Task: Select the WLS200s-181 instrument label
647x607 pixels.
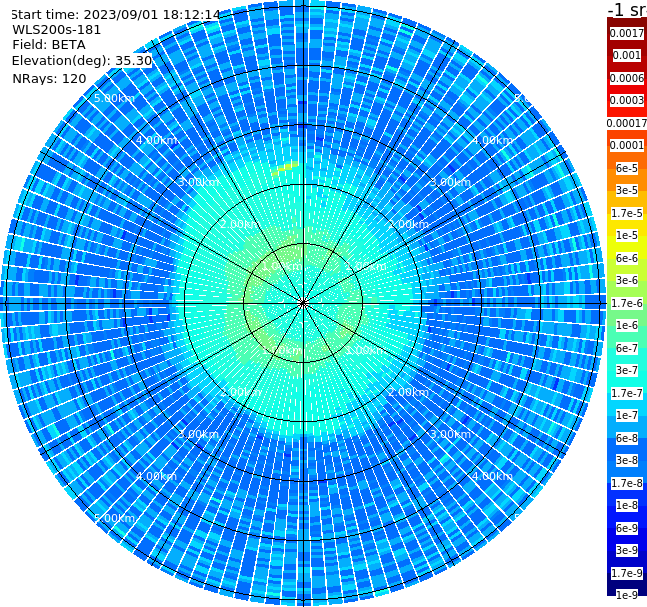Action: click(57, 30)
